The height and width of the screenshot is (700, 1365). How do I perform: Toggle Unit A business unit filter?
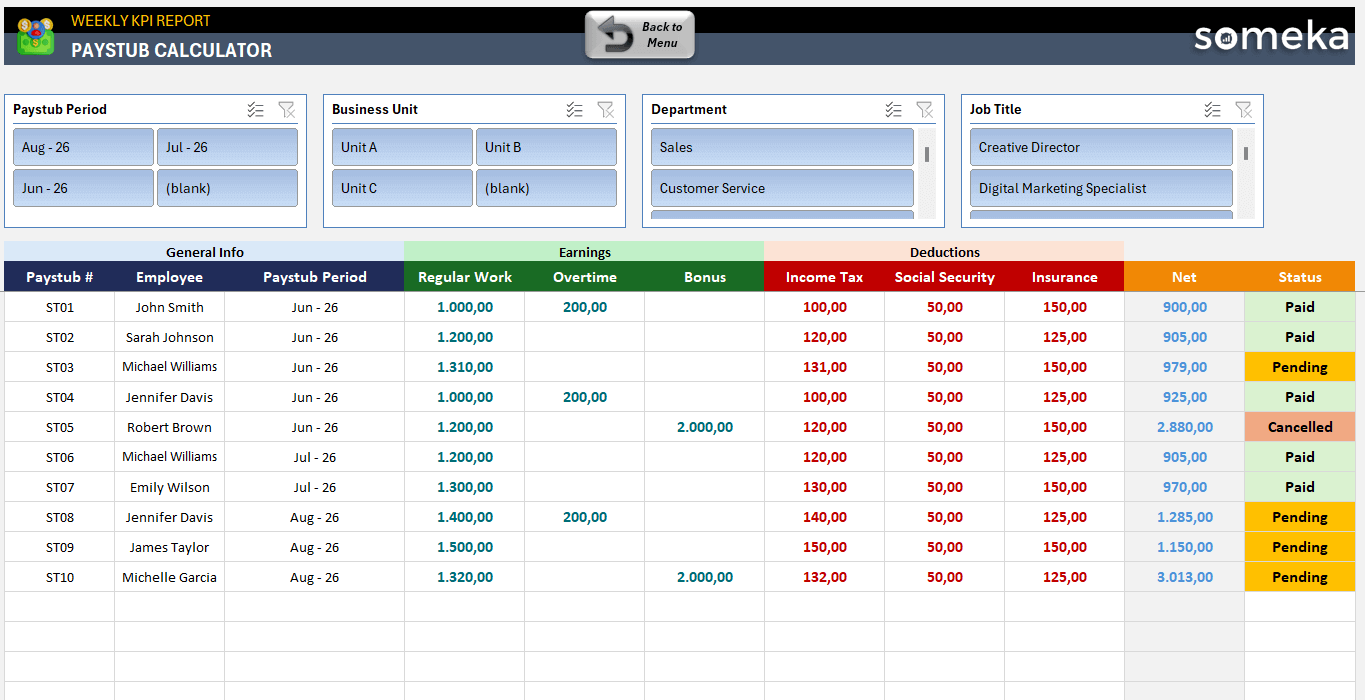point(402,147)
